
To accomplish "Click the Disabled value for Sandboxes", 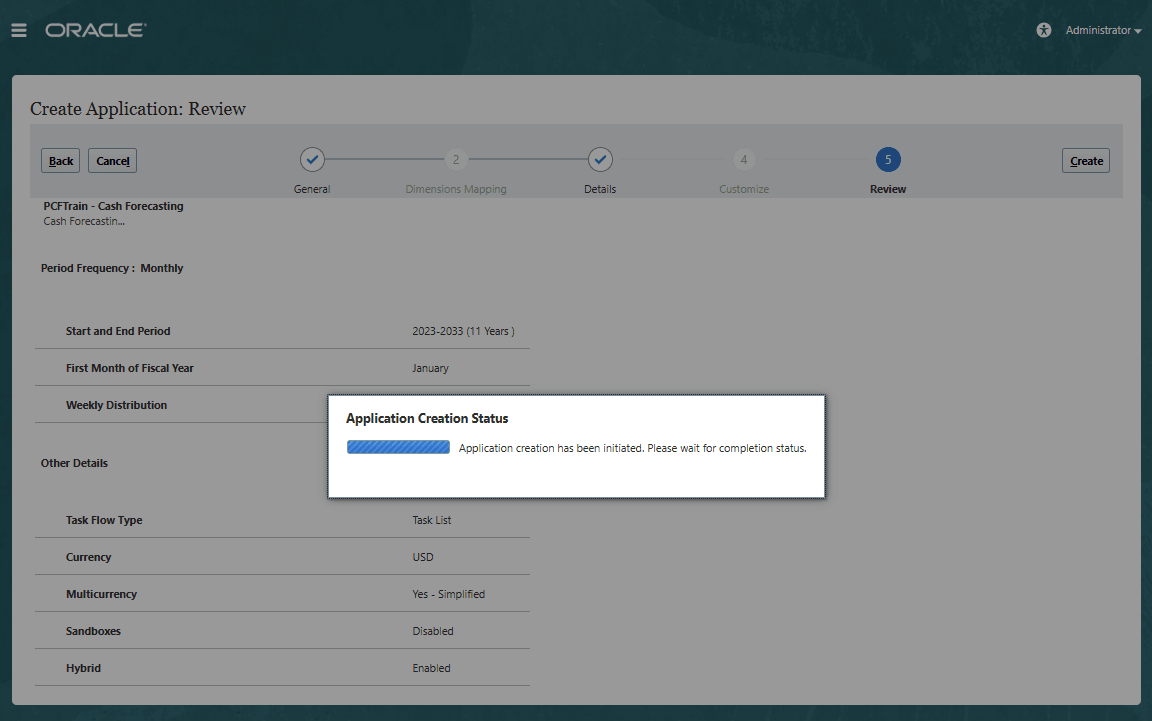I will point(433,631).
